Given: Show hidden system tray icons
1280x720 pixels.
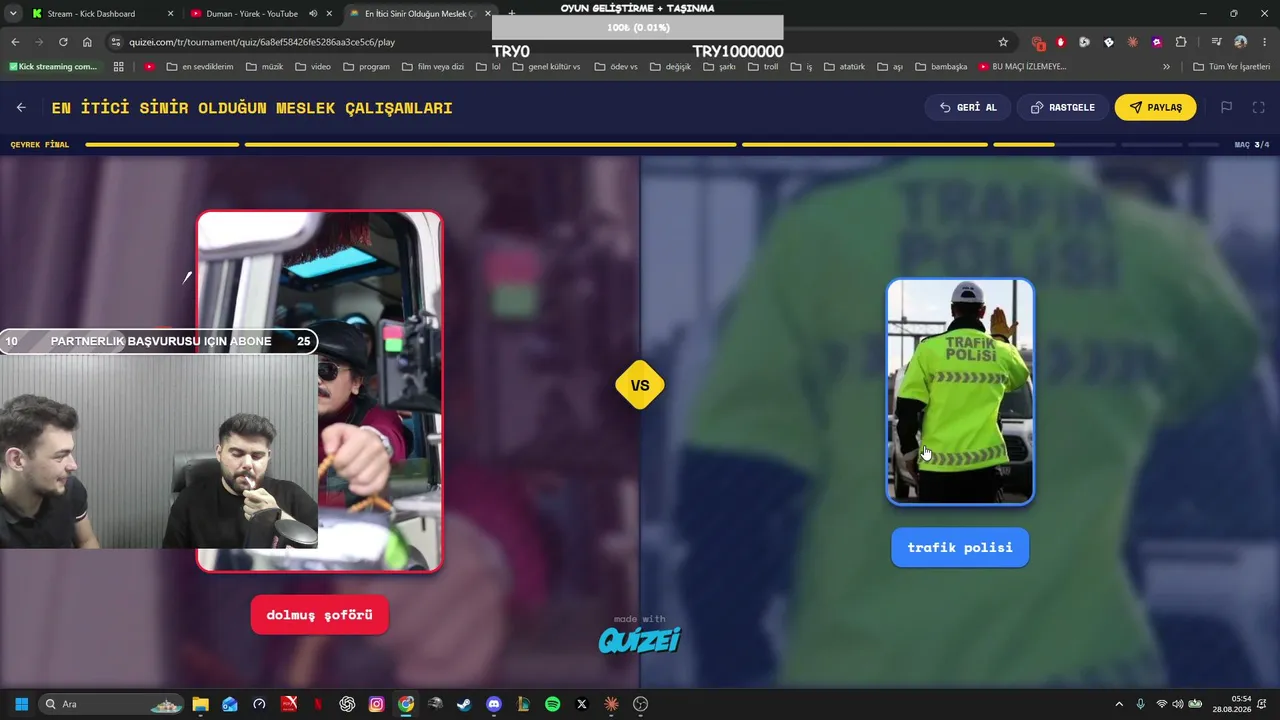Looking at the screenshot, I should tap(1119, 704).
